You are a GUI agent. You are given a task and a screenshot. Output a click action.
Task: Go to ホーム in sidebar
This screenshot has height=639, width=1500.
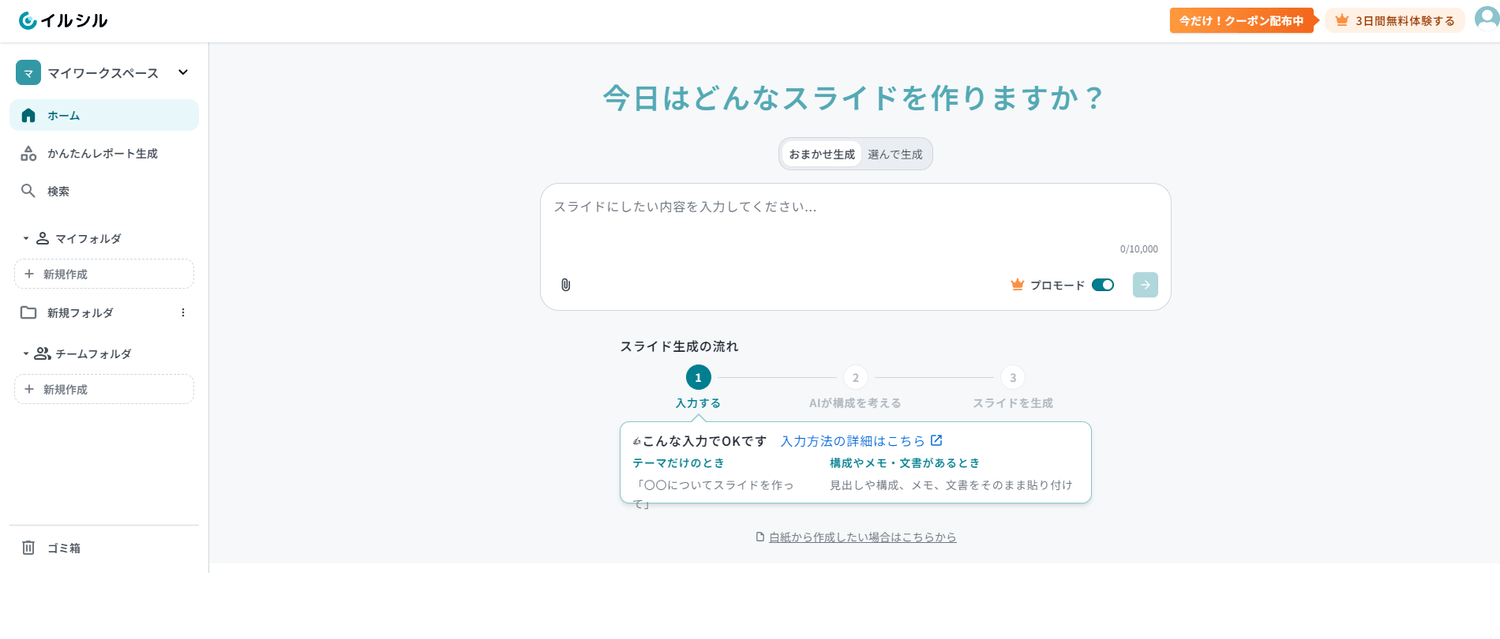pos(104,115)
